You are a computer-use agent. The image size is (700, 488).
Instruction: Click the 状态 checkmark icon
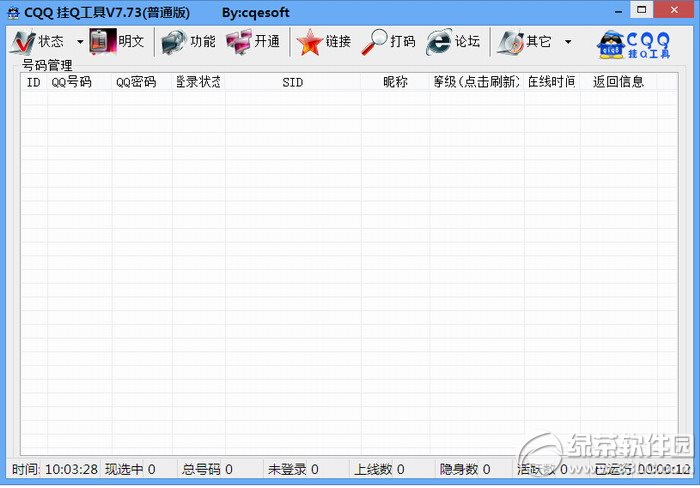click(x=23, y=42)
